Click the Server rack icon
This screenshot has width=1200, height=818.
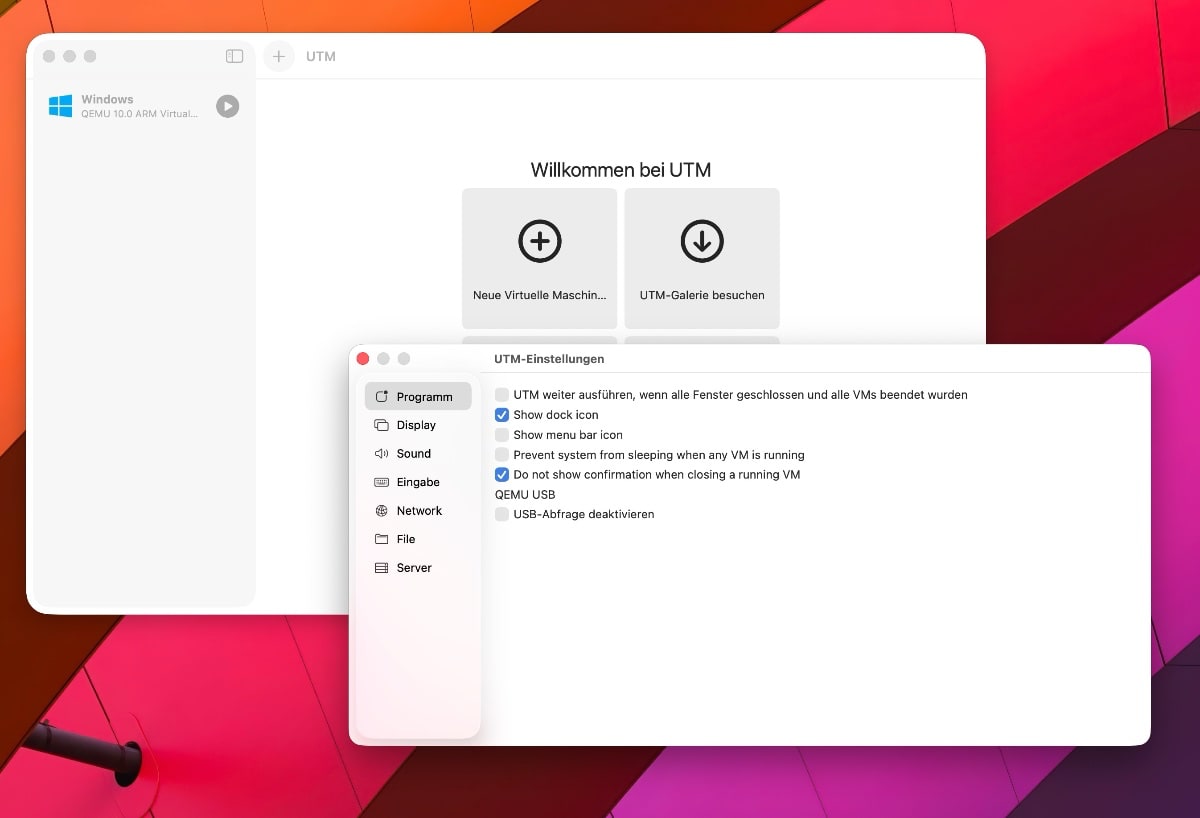pyautogui.click(x=381, y=568)
